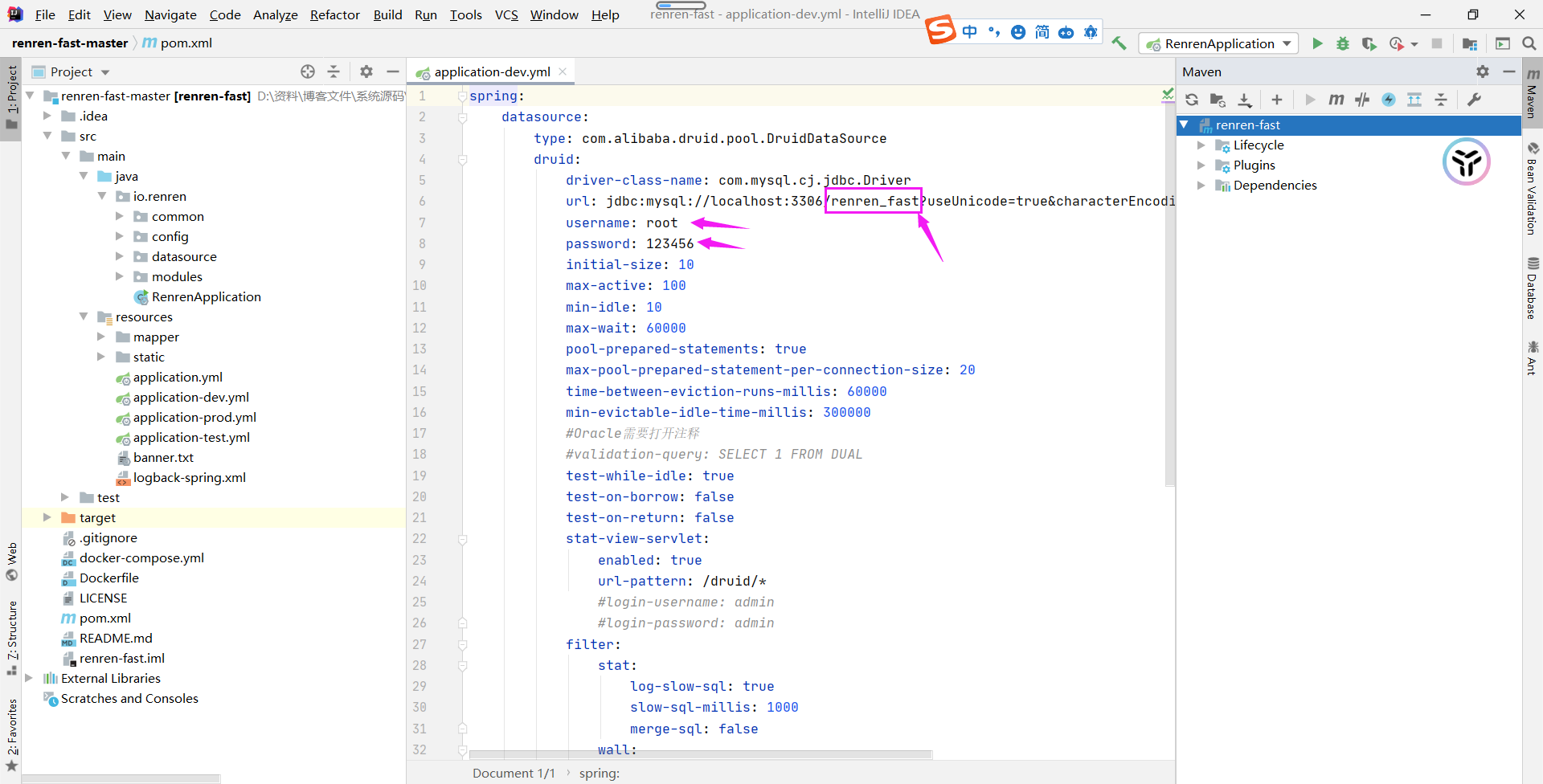Screen dimensions: 1543x784
Task: Fold the datasource block at line 2
Action: [x=462, y=117]
